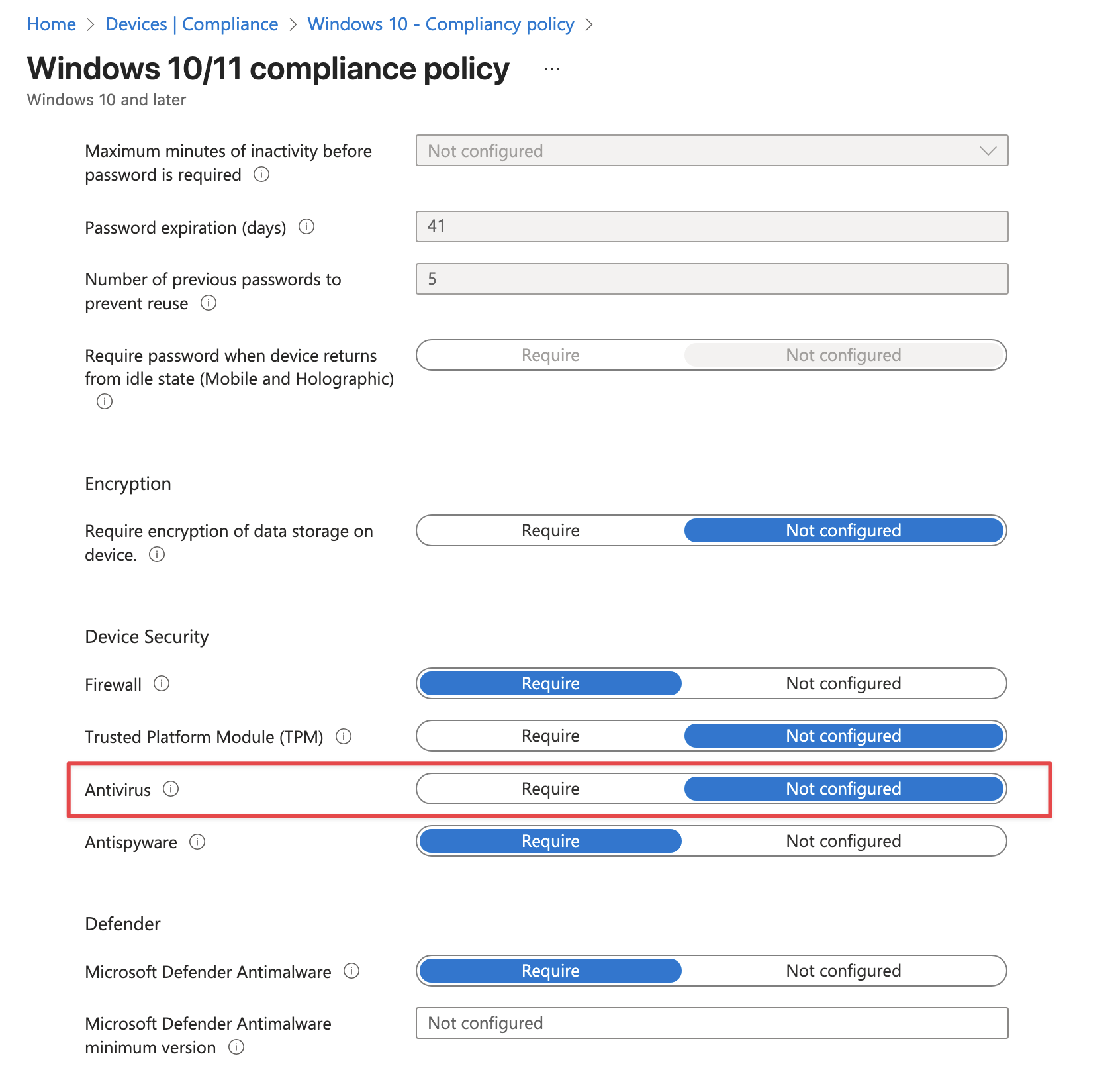Open the ellipsis menu beside page title
This screenshot has width=1120, height=1070.
[552, 70]
